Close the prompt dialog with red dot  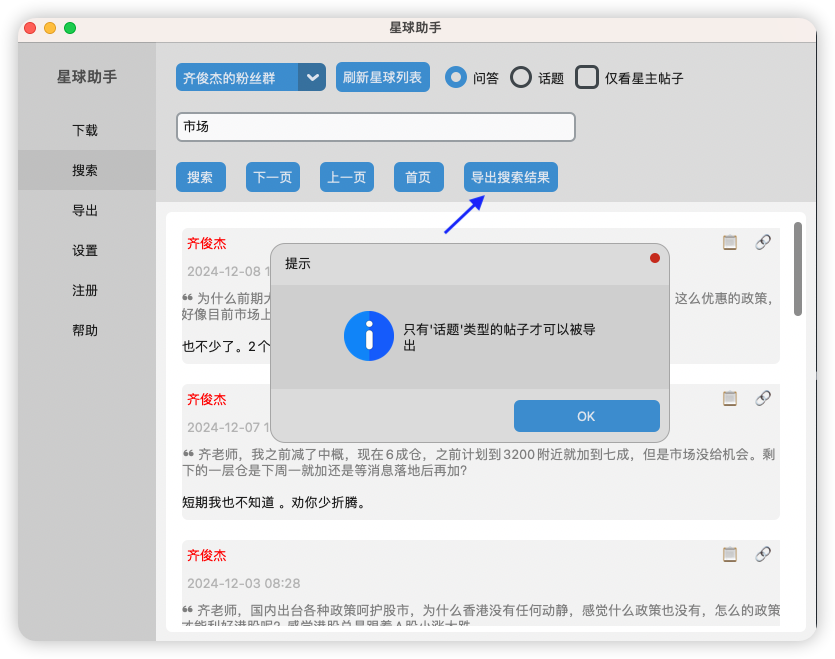tap(655, 258)
